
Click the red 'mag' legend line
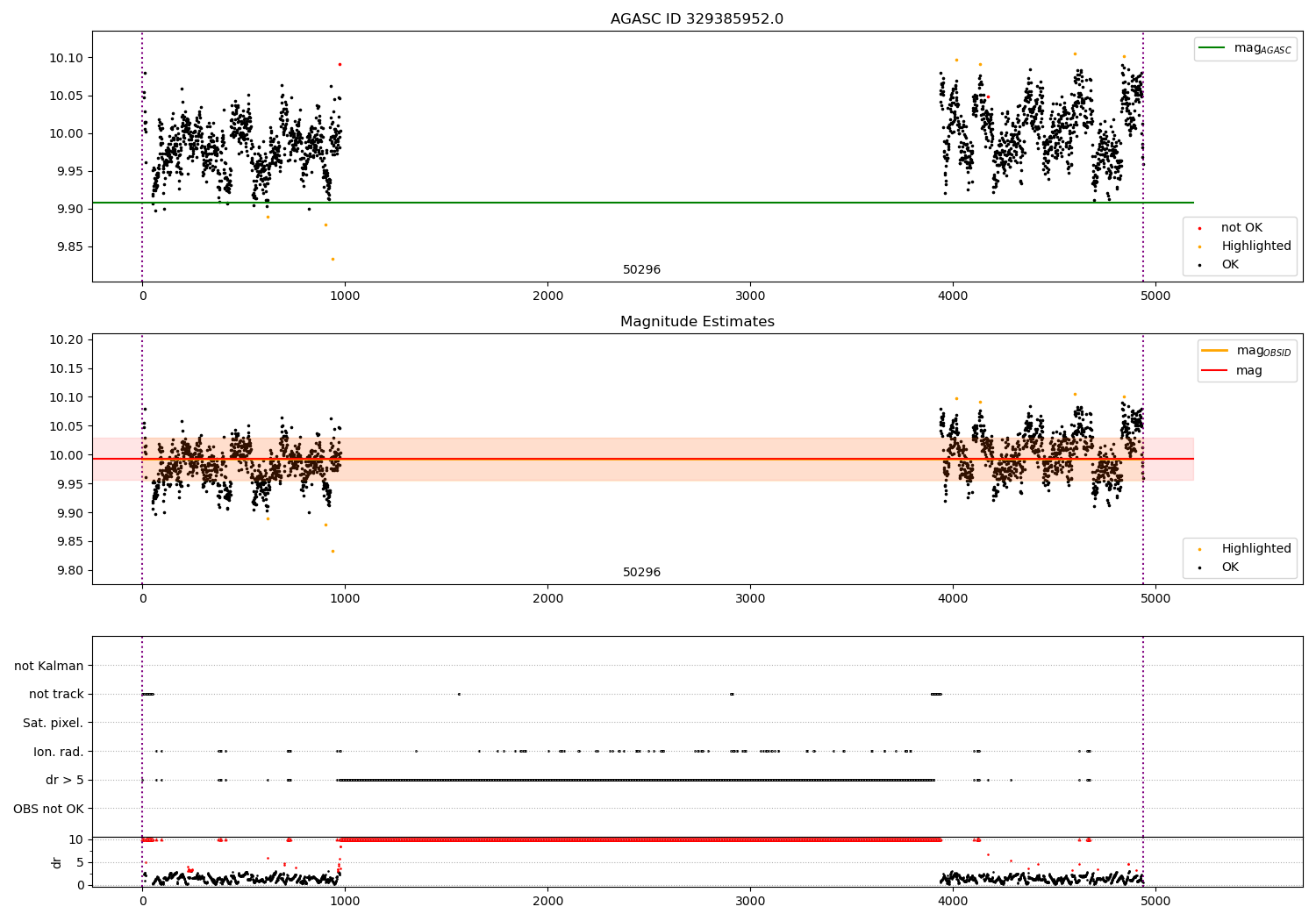[1215, 370]
